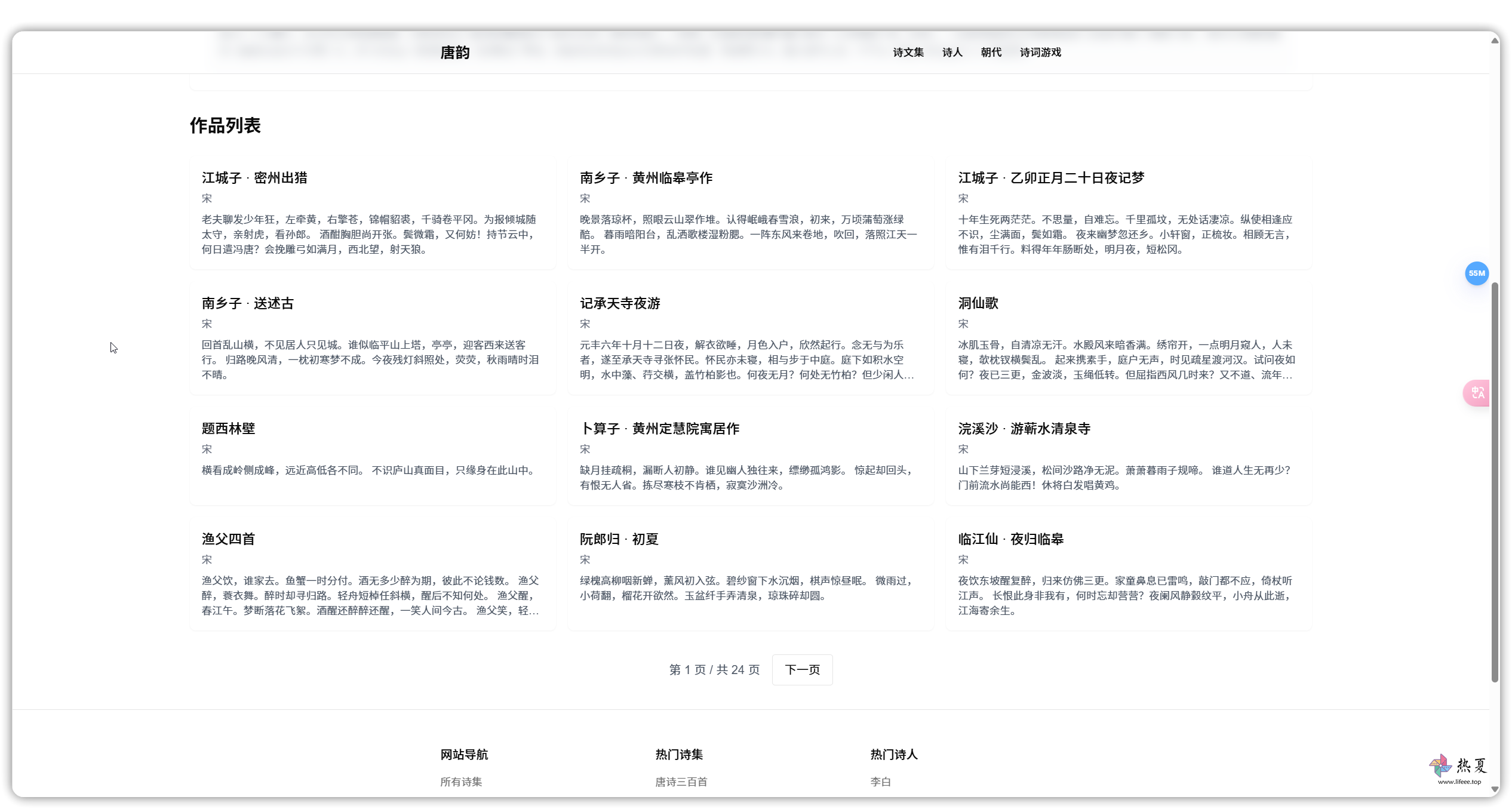The image size is (1512, 809).
Task: Click the 下一页 pagination button
Action: (x=802, y=670)
